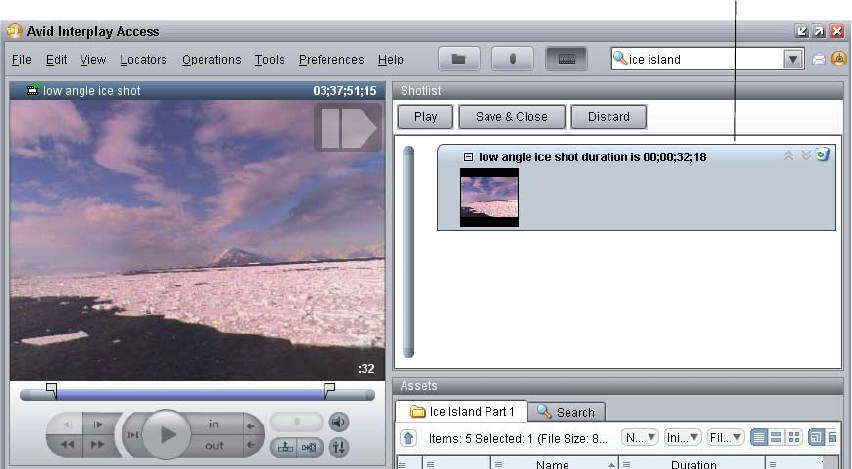Click the add-to-shotlist insert icon
Screen dimensions: 852x469
pyautogui.click(x=285, y=447)
